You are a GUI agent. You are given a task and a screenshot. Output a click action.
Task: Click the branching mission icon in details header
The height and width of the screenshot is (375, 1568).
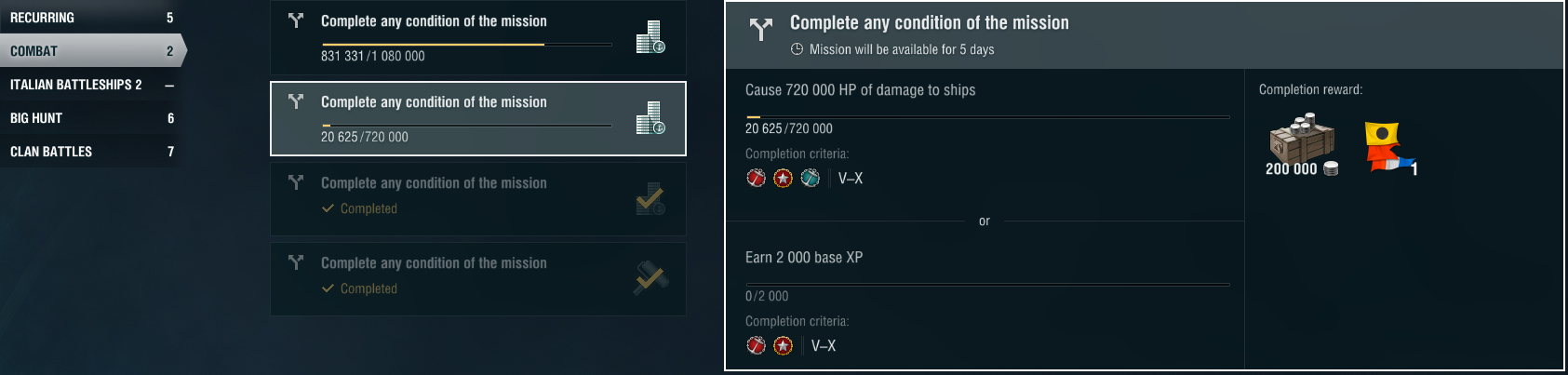[x=761, y=29]
